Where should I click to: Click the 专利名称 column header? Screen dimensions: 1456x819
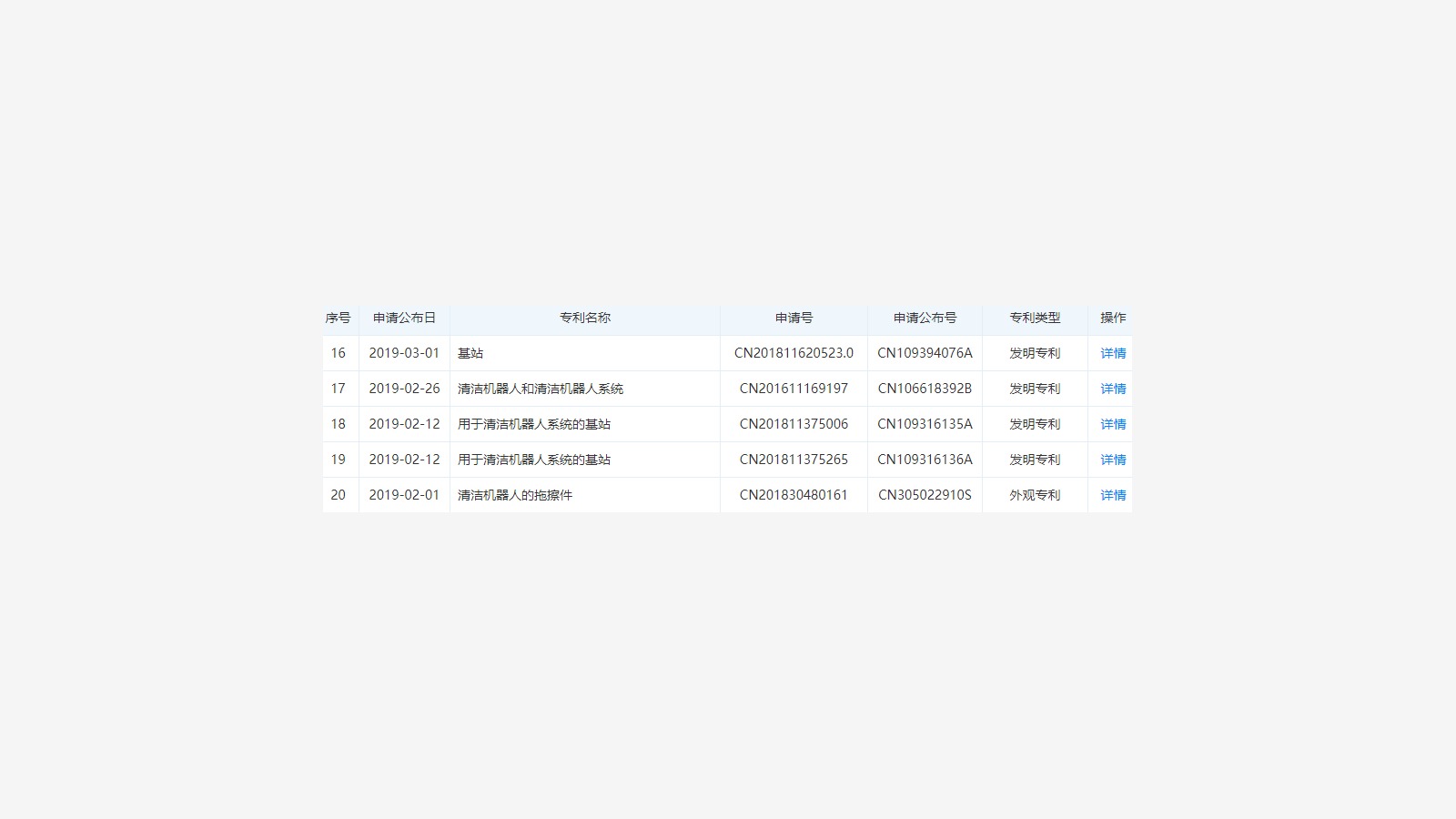pyautogui.click(x=585, y=318)
